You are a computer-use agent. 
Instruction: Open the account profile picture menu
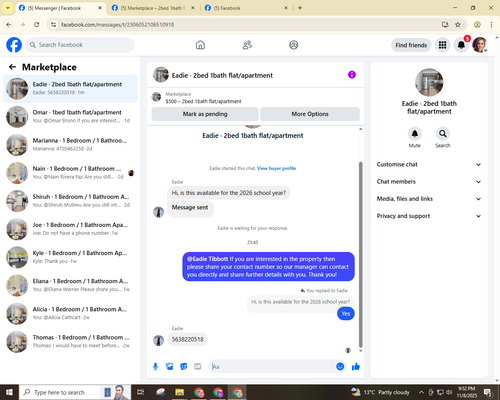480,45
